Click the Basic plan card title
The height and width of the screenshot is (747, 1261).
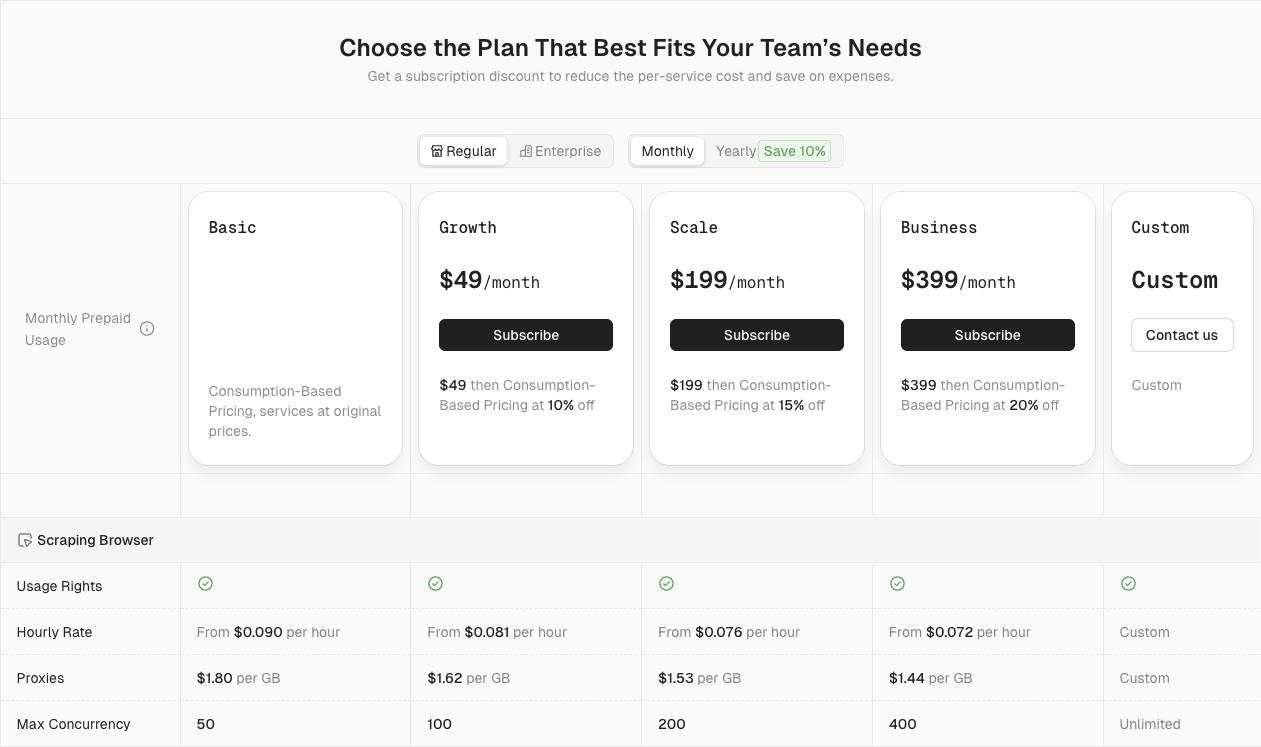[x=232, y=228]
